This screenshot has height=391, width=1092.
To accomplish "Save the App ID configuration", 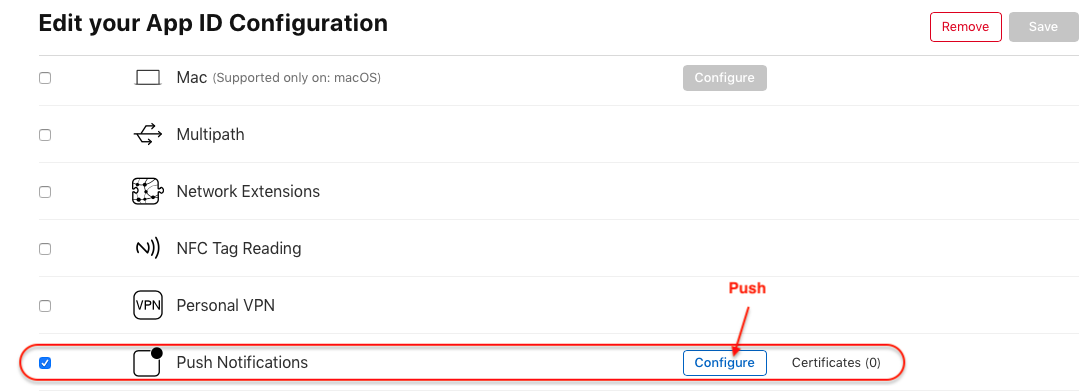I will (x=1043, y=27).
